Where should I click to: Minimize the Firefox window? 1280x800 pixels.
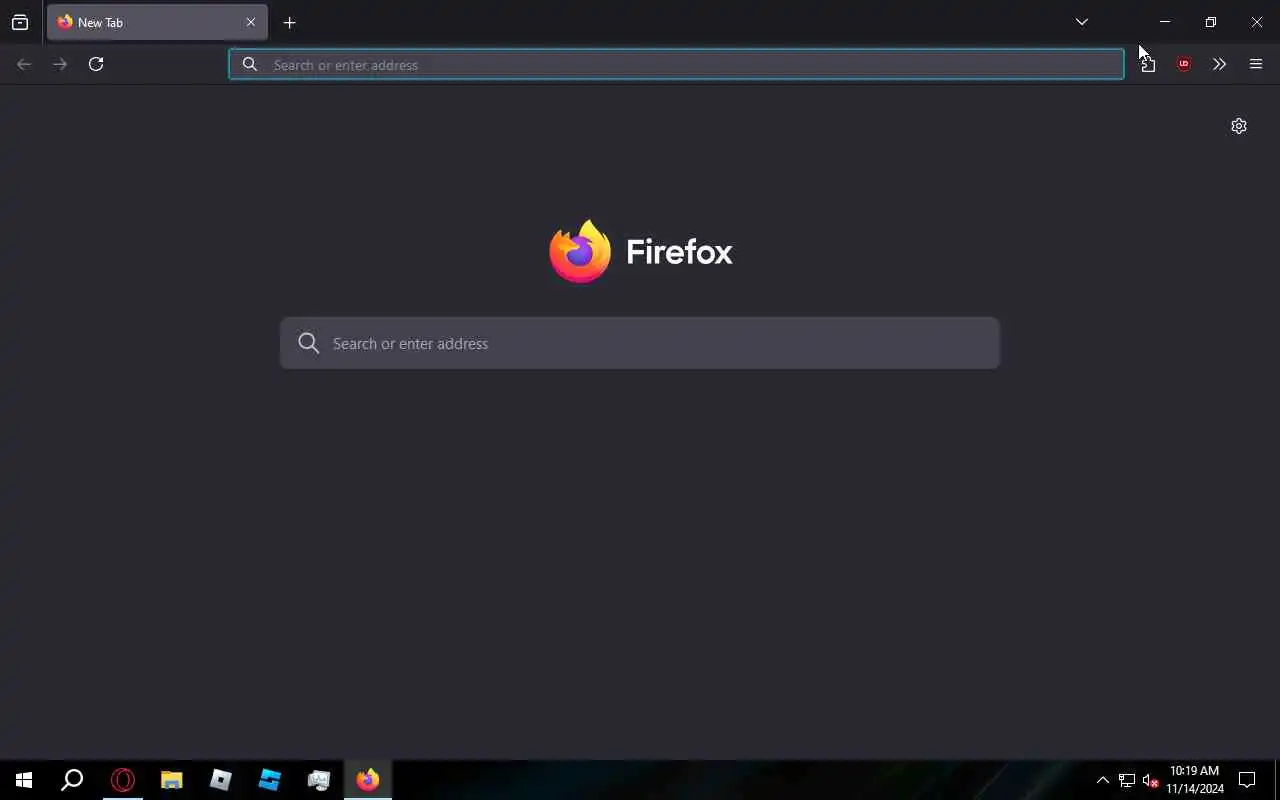(x=1165, y=22)
